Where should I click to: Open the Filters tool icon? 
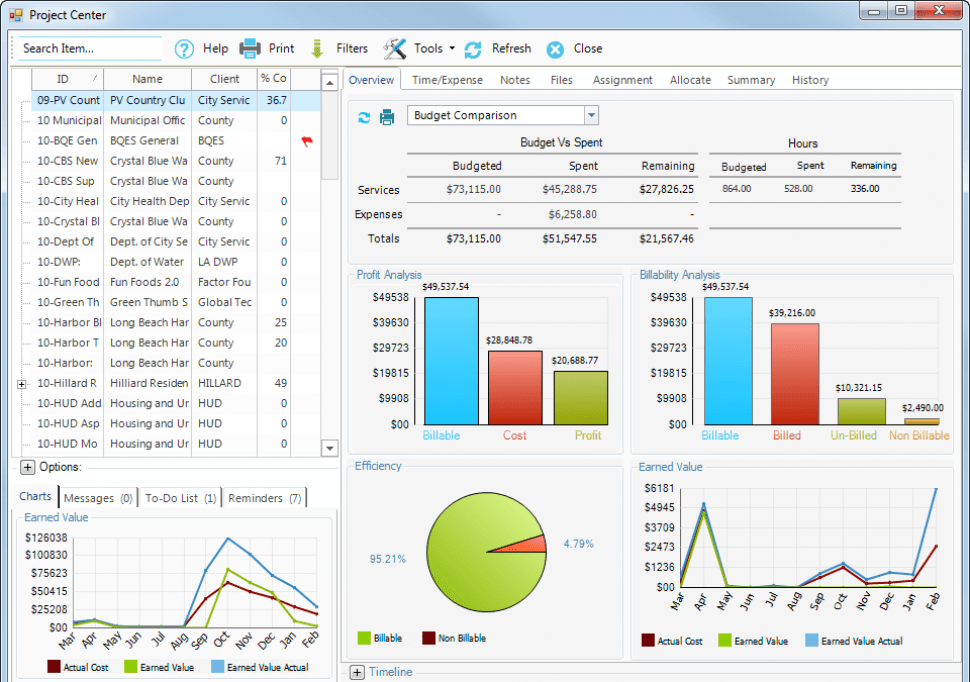point(318,48)
